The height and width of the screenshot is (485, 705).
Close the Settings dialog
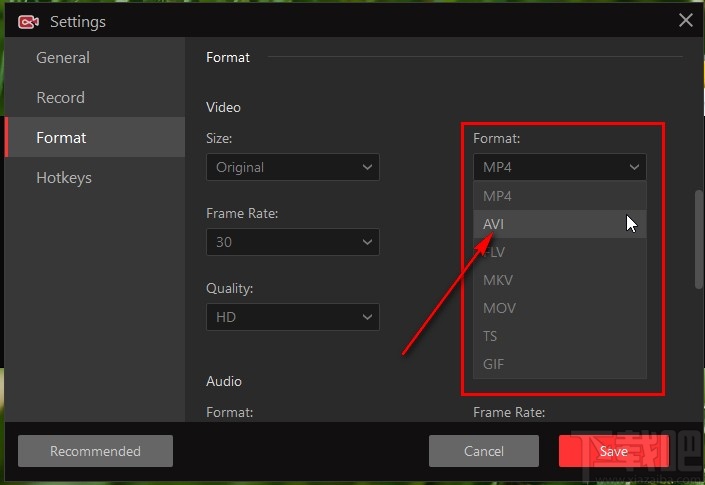(x=686, y=20)
